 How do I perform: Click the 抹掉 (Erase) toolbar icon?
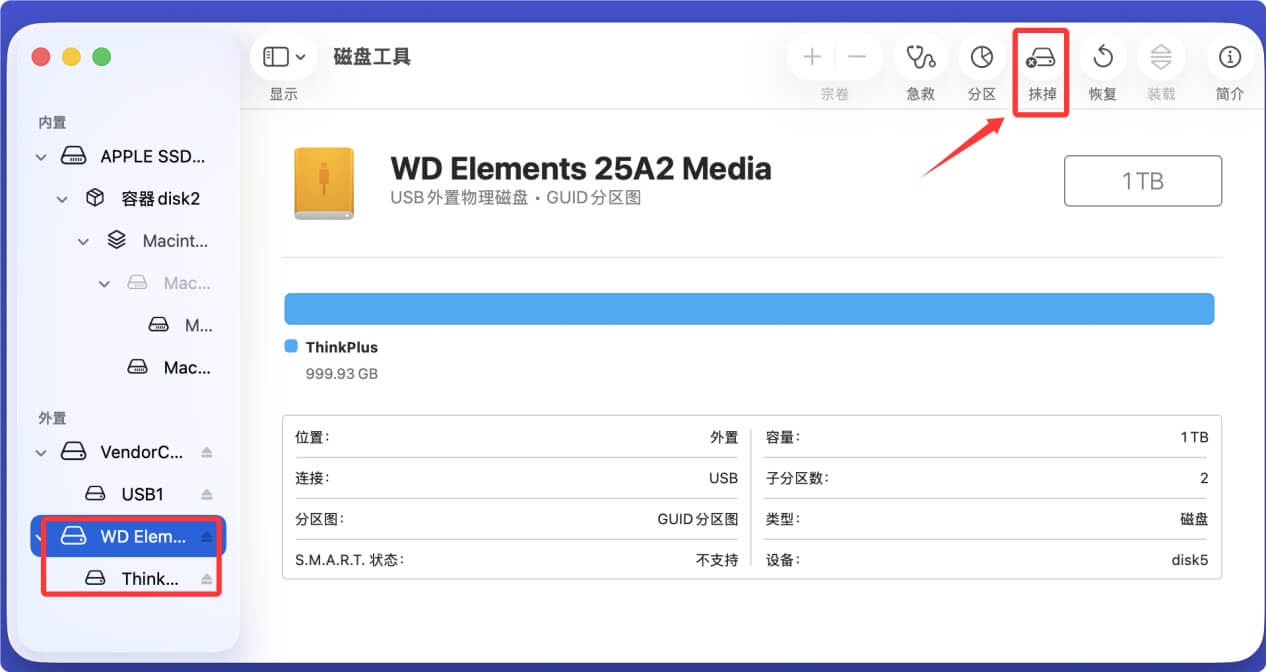point(1040,57)
